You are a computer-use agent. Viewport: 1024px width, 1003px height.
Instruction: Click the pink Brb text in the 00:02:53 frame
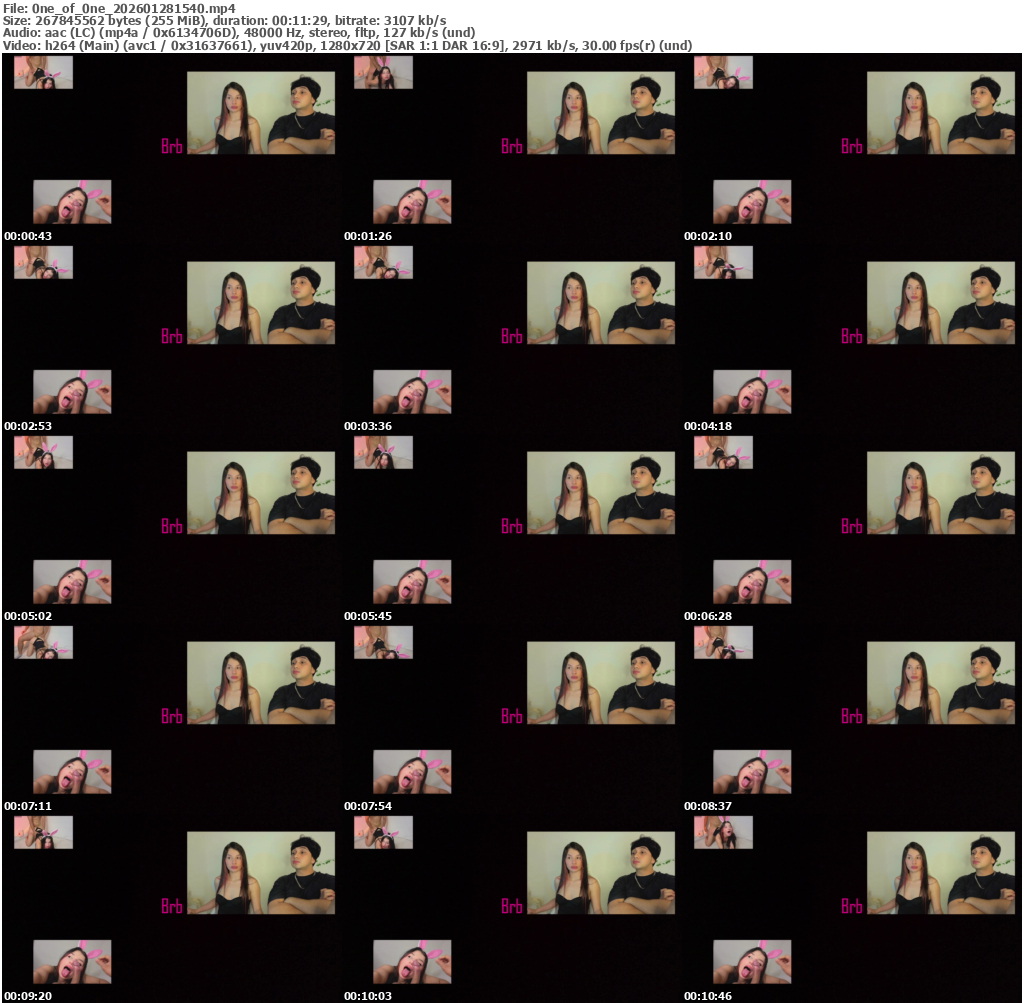tap(172, 336)
